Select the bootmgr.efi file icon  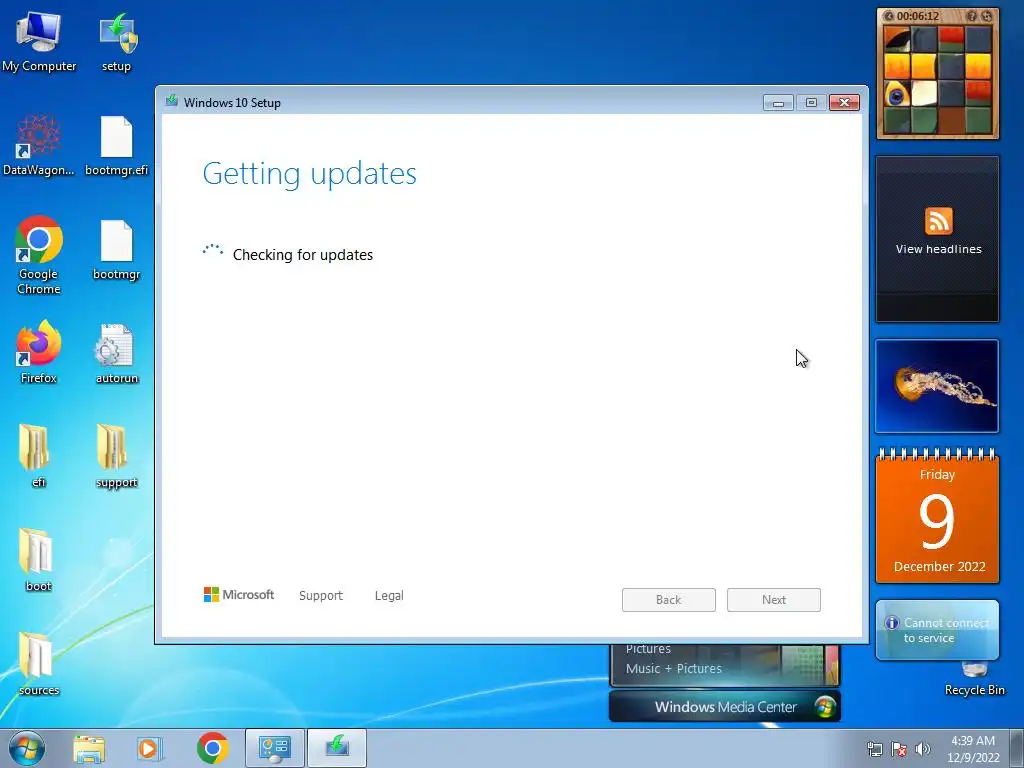tap(117, 144)
